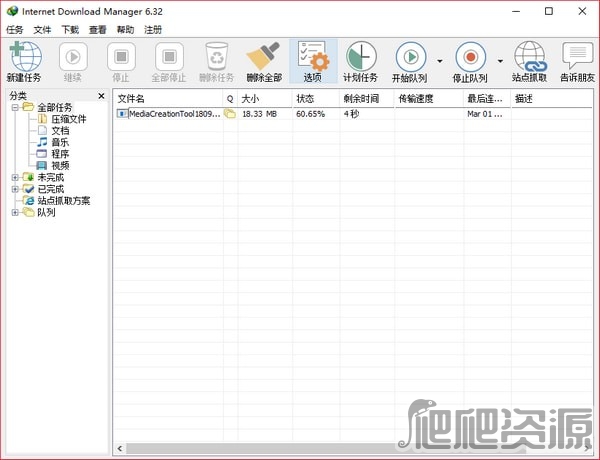Open the 文件 menu
The height and width of the screenshot is (460, 600).
[42, 29]
